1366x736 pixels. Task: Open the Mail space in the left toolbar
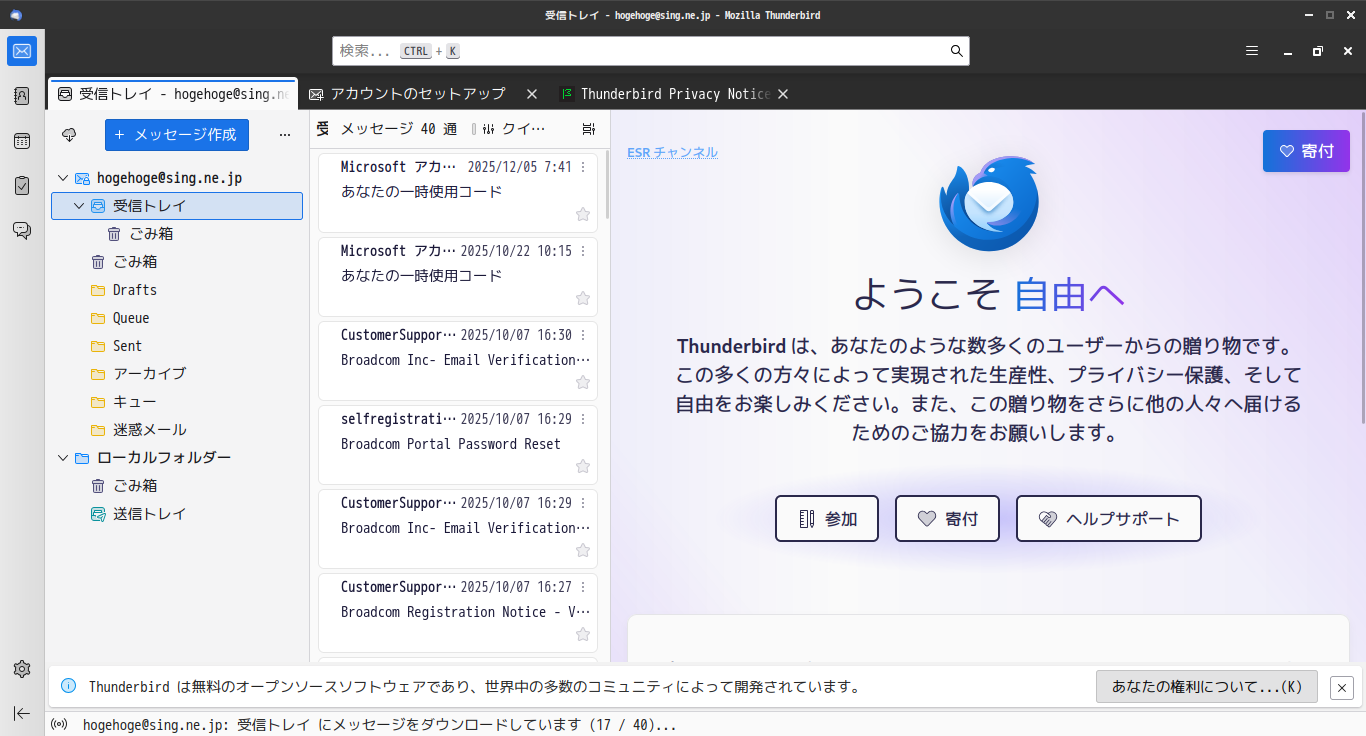pos(22,51)
